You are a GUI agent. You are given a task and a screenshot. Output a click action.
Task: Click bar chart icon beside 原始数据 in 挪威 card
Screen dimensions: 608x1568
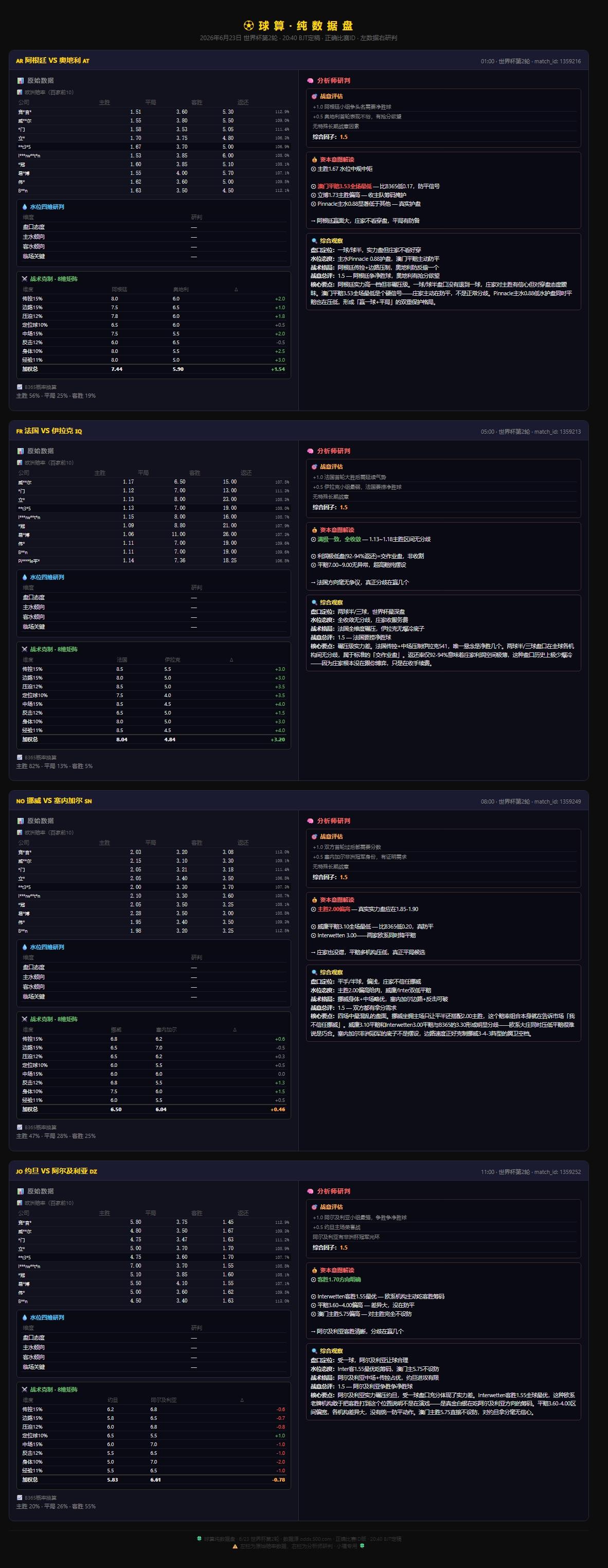pyautogui.click(x=21, y=821)
